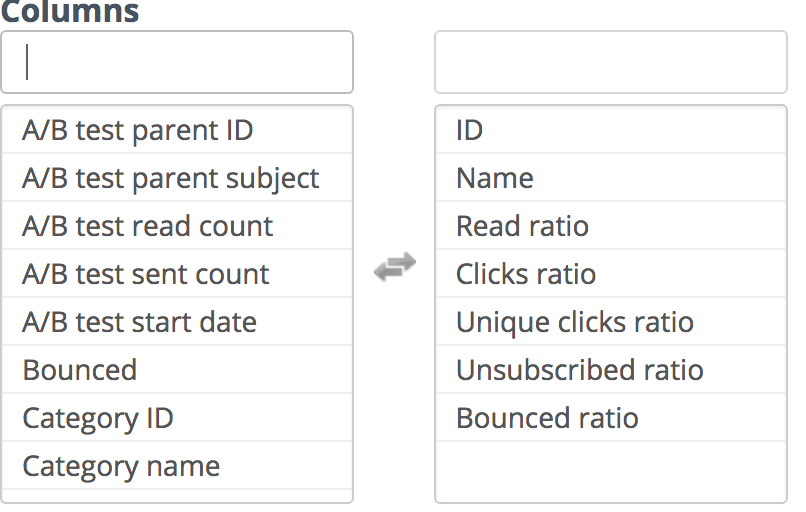
Task: Choose 'A/B test read count' item
Action: pyautogui.click(x=177, y=226)
